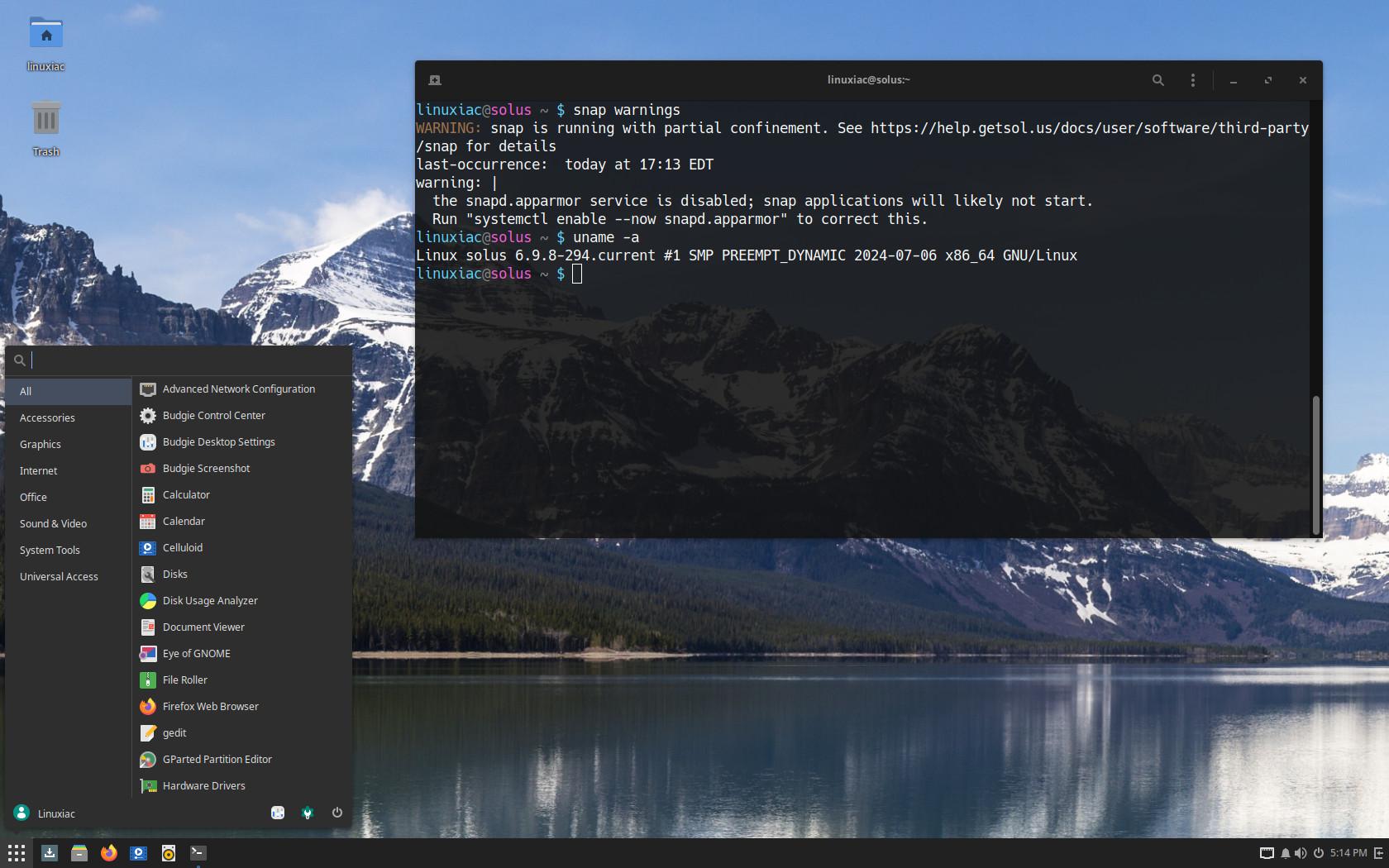This screenshot has width=1389, height=868.
Task: Launch Advanced Network Configuration
Action: point(242,389)
